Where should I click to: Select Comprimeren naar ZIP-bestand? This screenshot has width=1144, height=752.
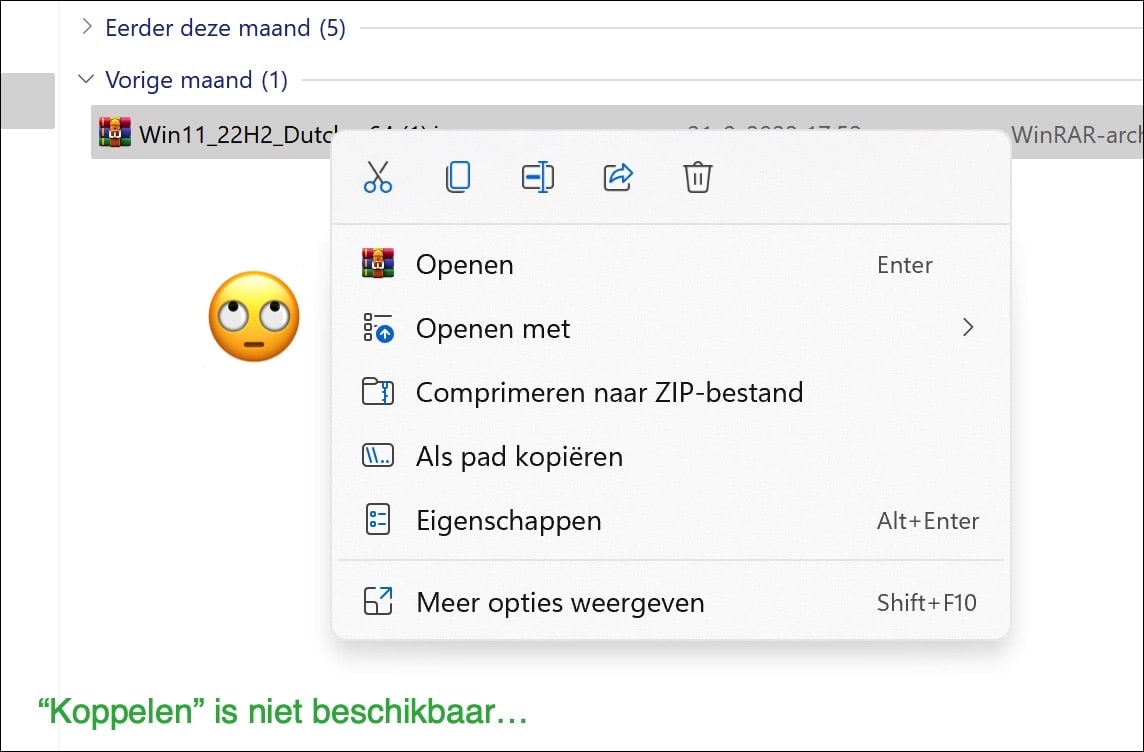(610, 392)
